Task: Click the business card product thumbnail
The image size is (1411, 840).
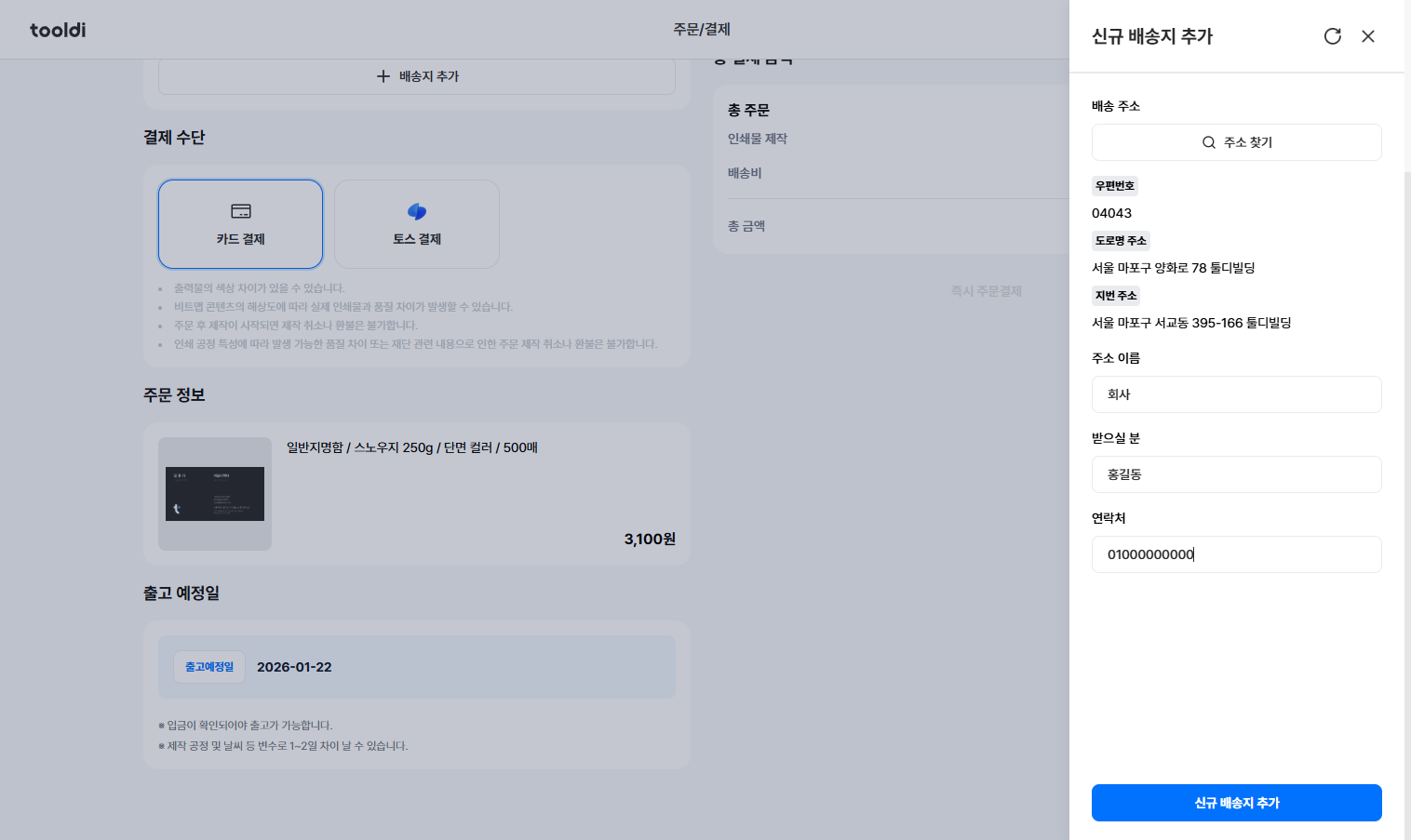Action: [215, 494]
